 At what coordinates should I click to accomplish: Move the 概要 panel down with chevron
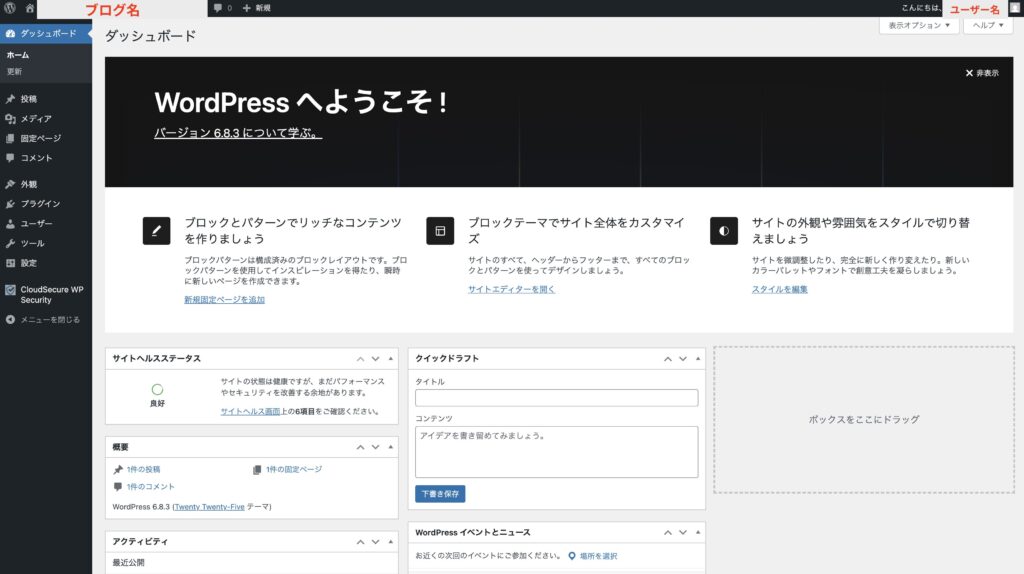375,447
